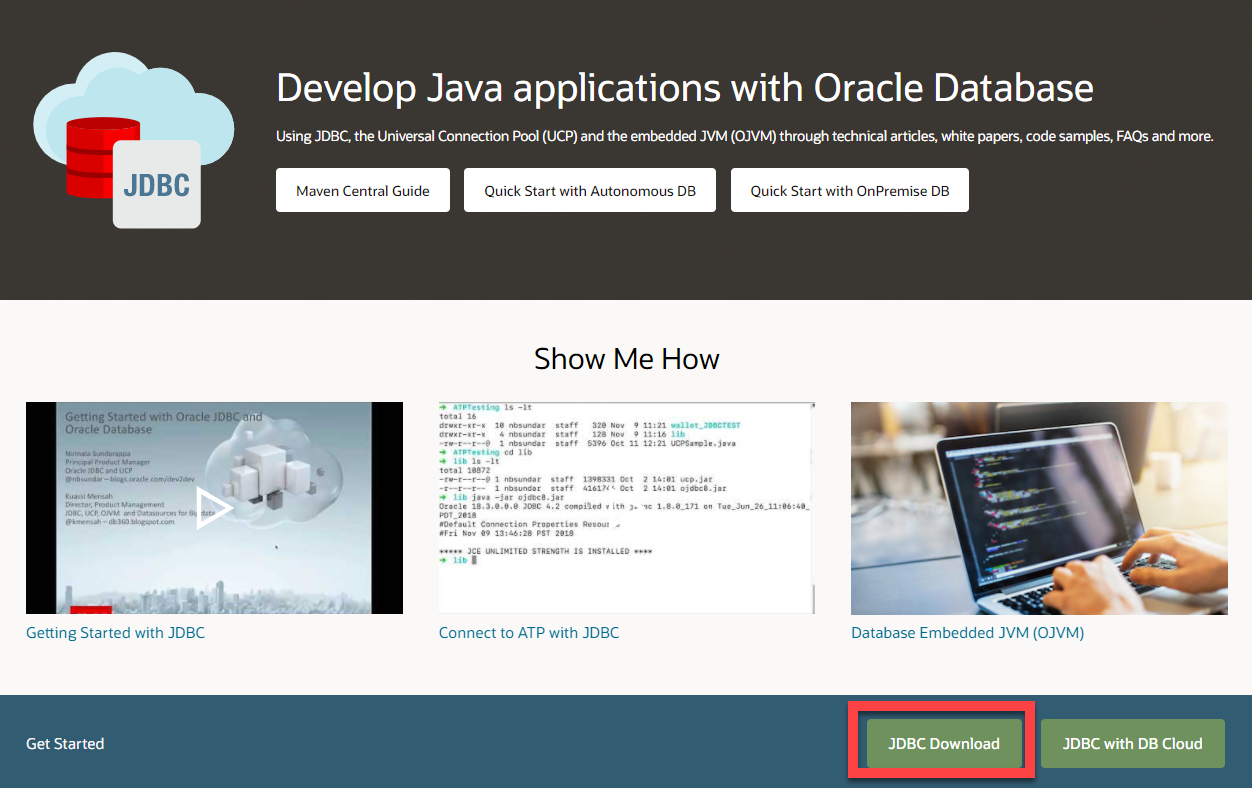Open the Maven Central Guide button
Image resolution: width=1252 pixels, height=788 pixels.
click(x=363, y=190)
